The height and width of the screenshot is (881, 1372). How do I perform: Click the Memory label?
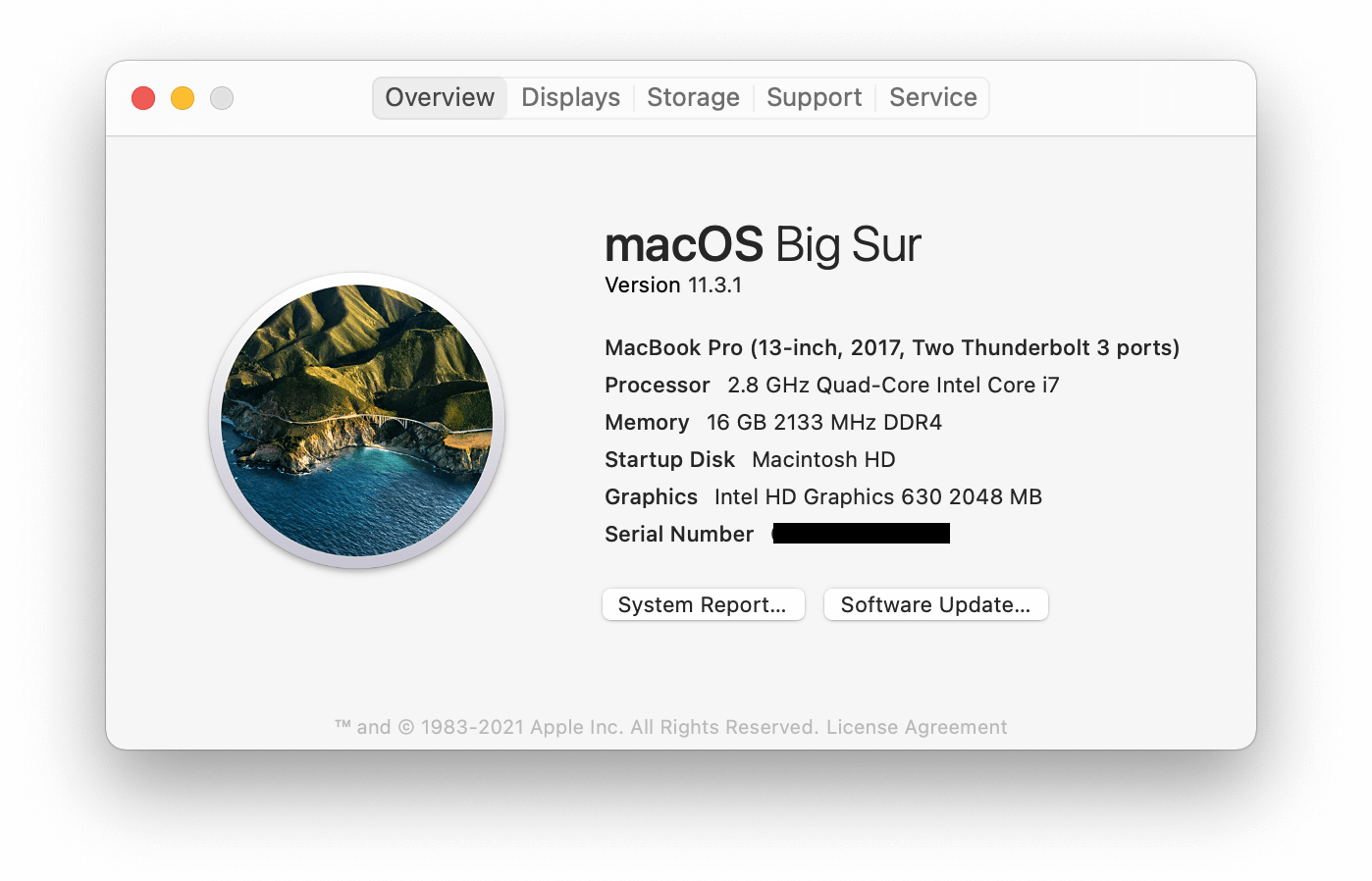[647, 423]
